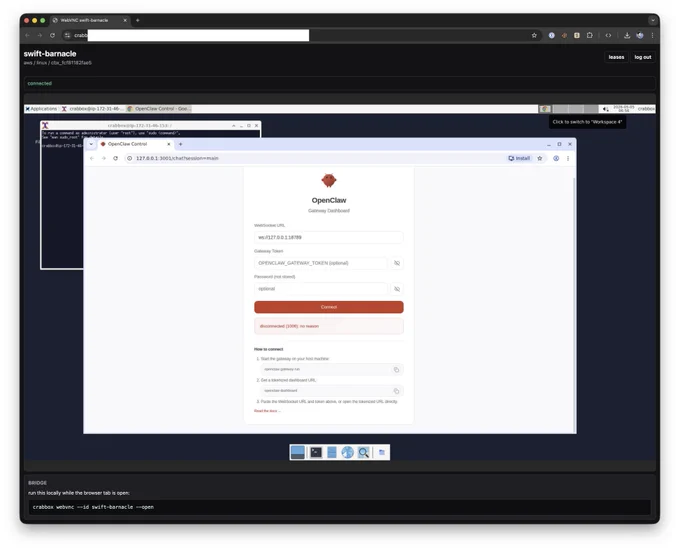The width and height of the screenshot is (680, 550).
Task: Open the Applications menu in the remote desktop panel
Action: pos(41,109)
